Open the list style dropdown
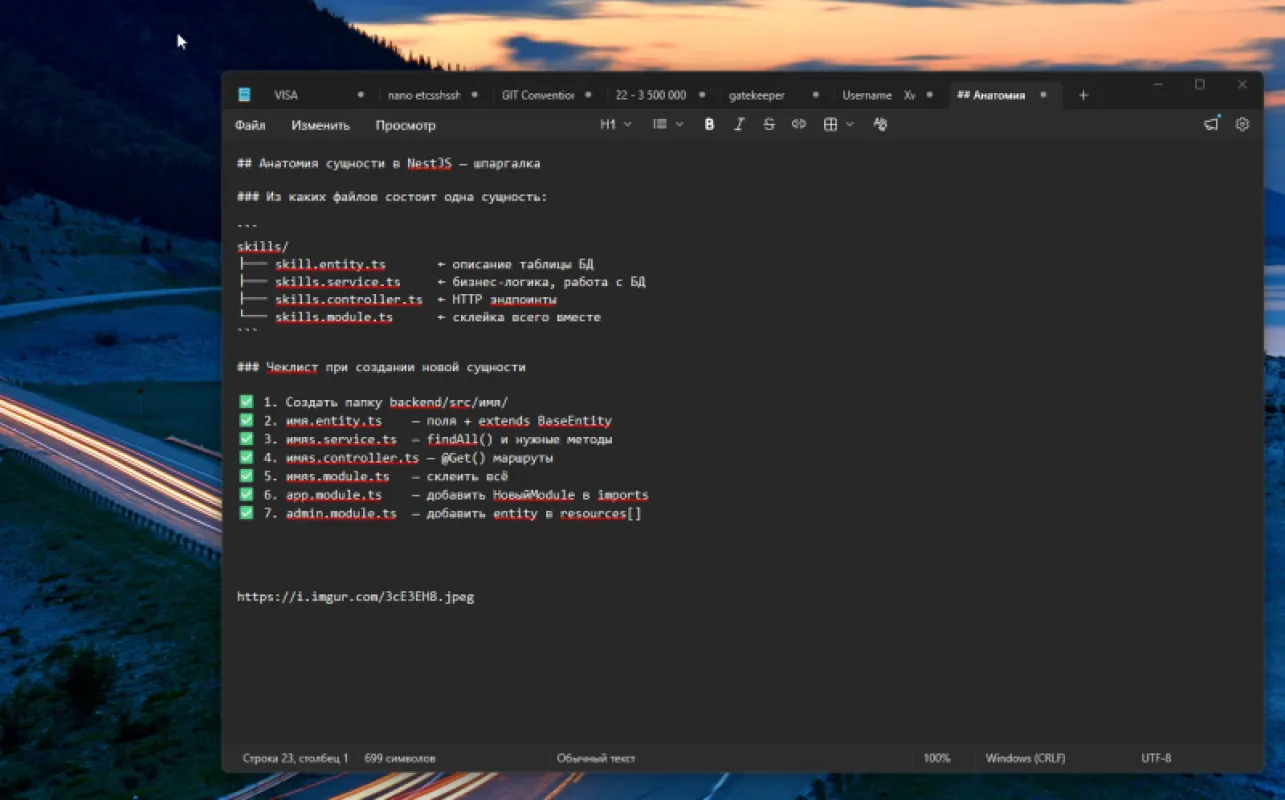Screen dimensions: 1285x800 tap(668, 125)
